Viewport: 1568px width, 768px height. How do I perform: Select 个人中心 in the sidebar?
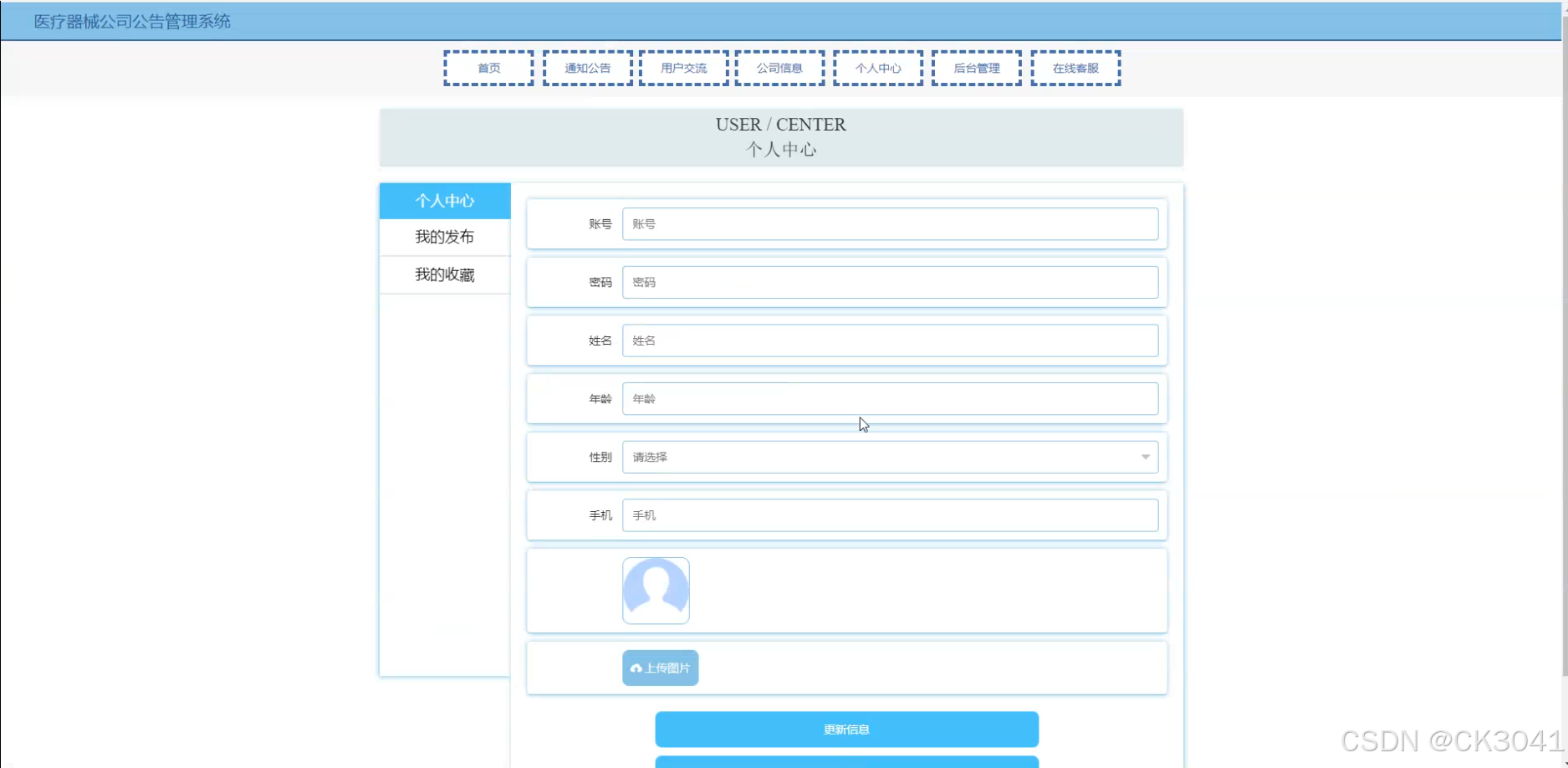click(x=444, y=201)
